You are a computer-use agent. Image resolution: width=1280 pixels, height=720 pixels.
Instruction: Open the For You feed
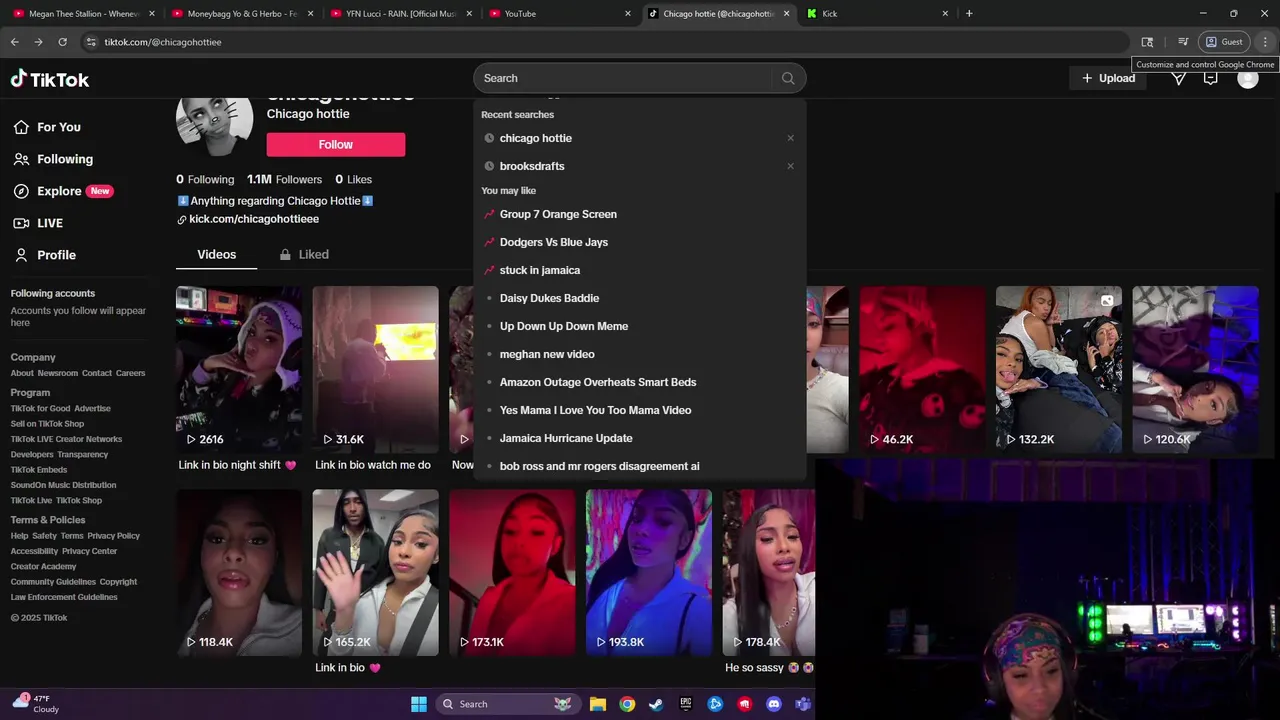tap(47, 127)
